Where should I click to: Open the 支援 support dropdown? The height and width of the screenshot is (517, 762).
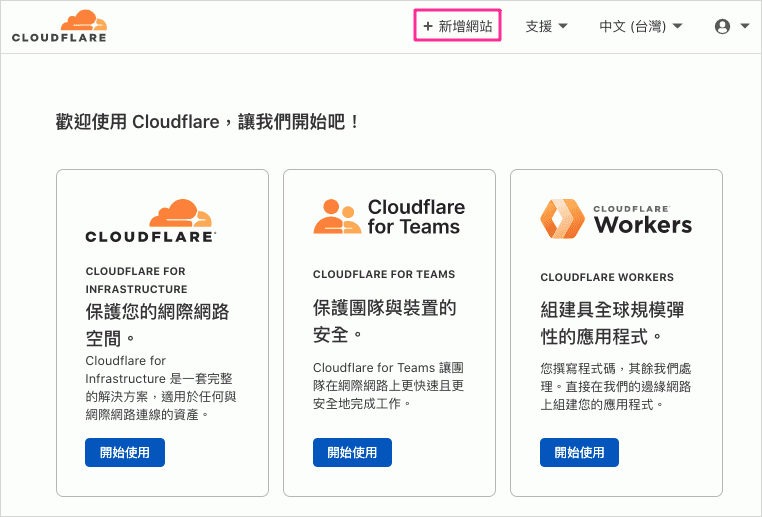point(546,26)
